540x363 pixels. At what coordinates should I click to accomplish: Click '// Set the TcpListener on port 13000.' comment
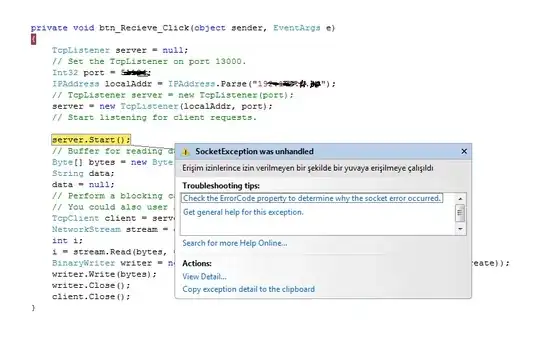pyautogui.click(x=149, y=62)
